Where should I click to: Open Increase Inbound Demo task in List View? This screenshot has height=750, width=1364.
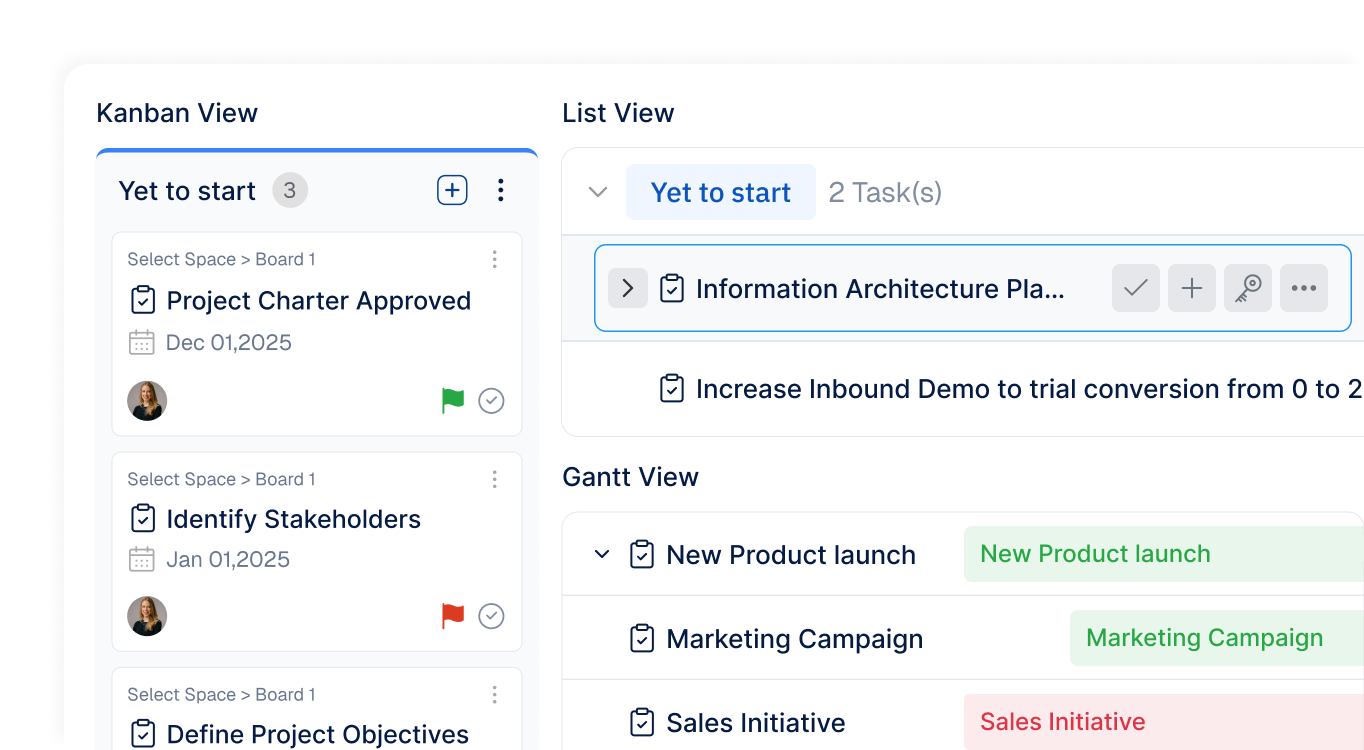[x=1029, y=389]
